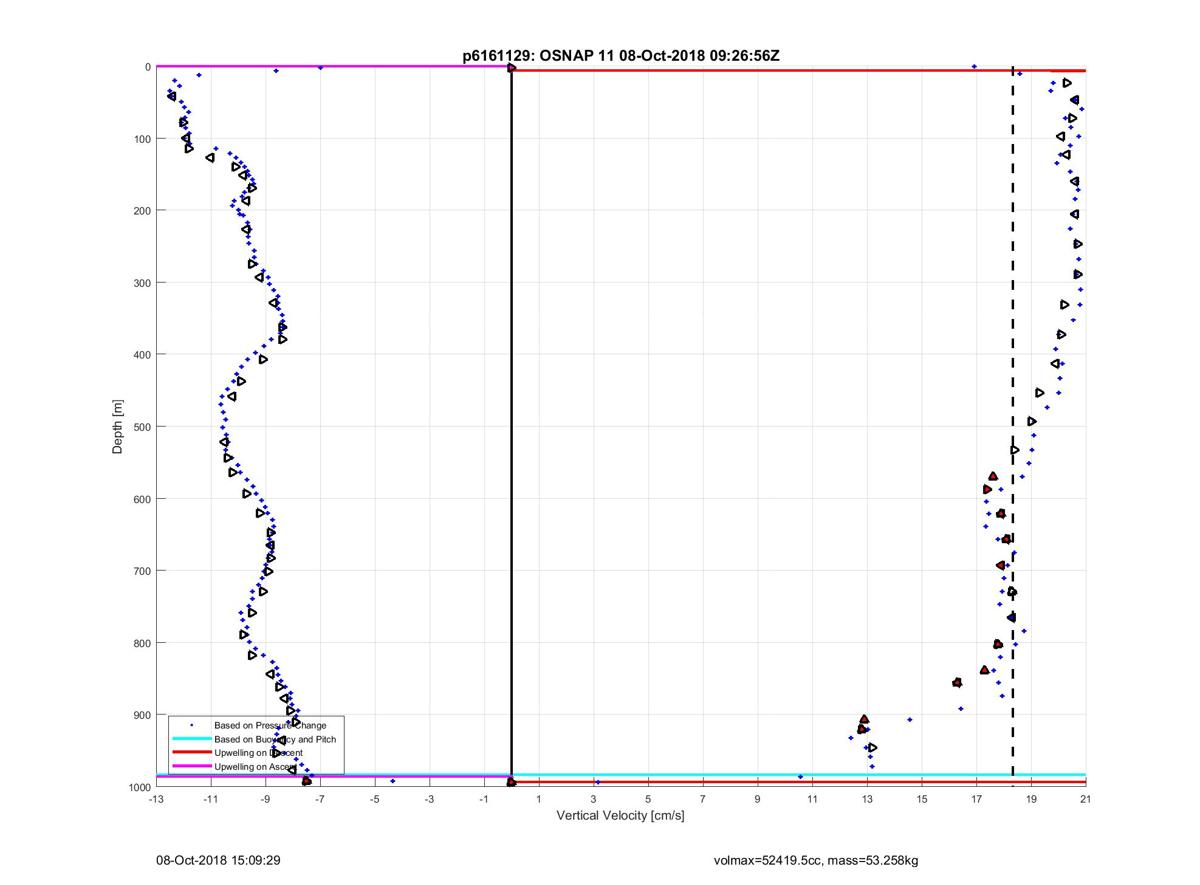Click positive velocity tick label '9'
This screenshot has height=885, width=1200.
758,799
